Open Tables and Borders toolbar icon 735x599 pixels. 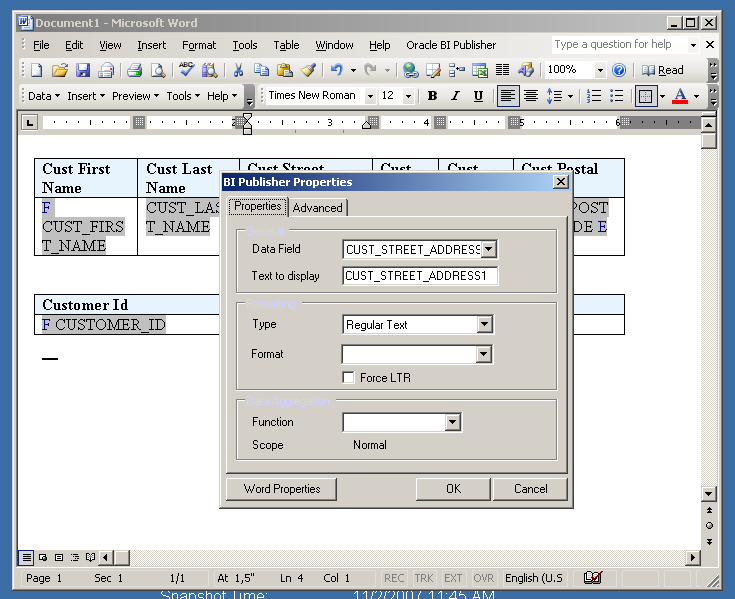point(433,70)
